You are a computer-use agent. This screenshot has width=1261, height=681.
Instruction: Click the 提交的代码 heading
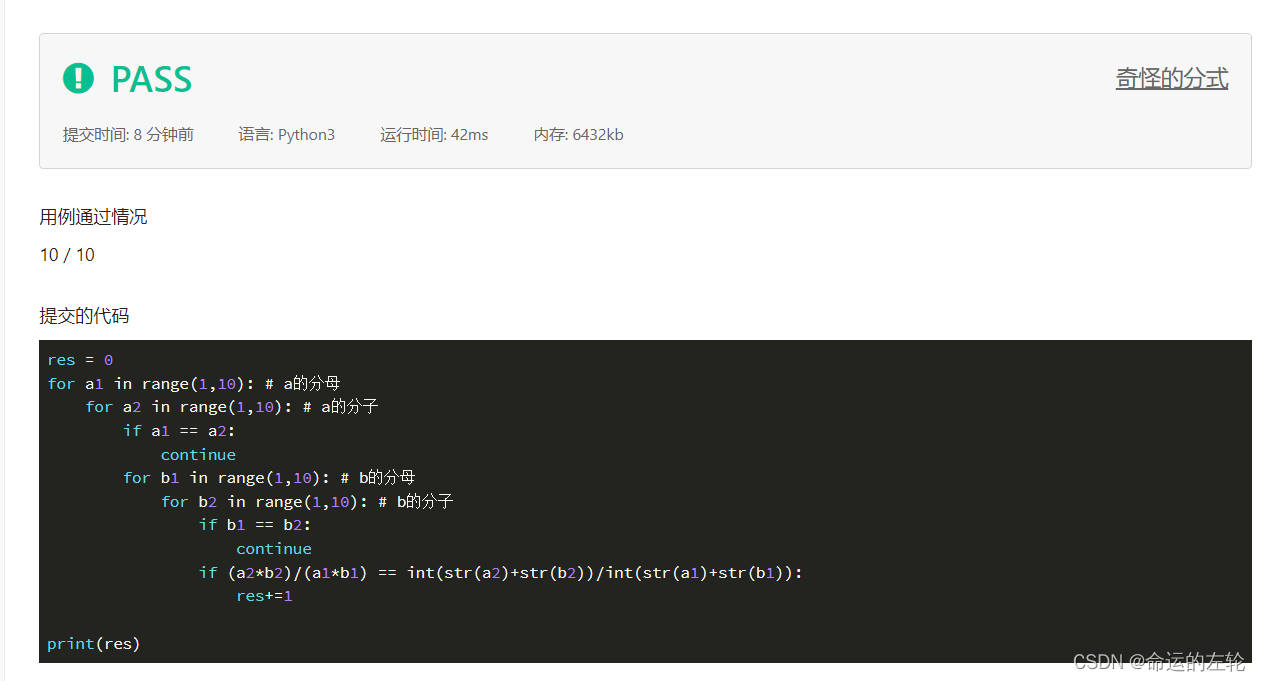(x=84, y=316)
